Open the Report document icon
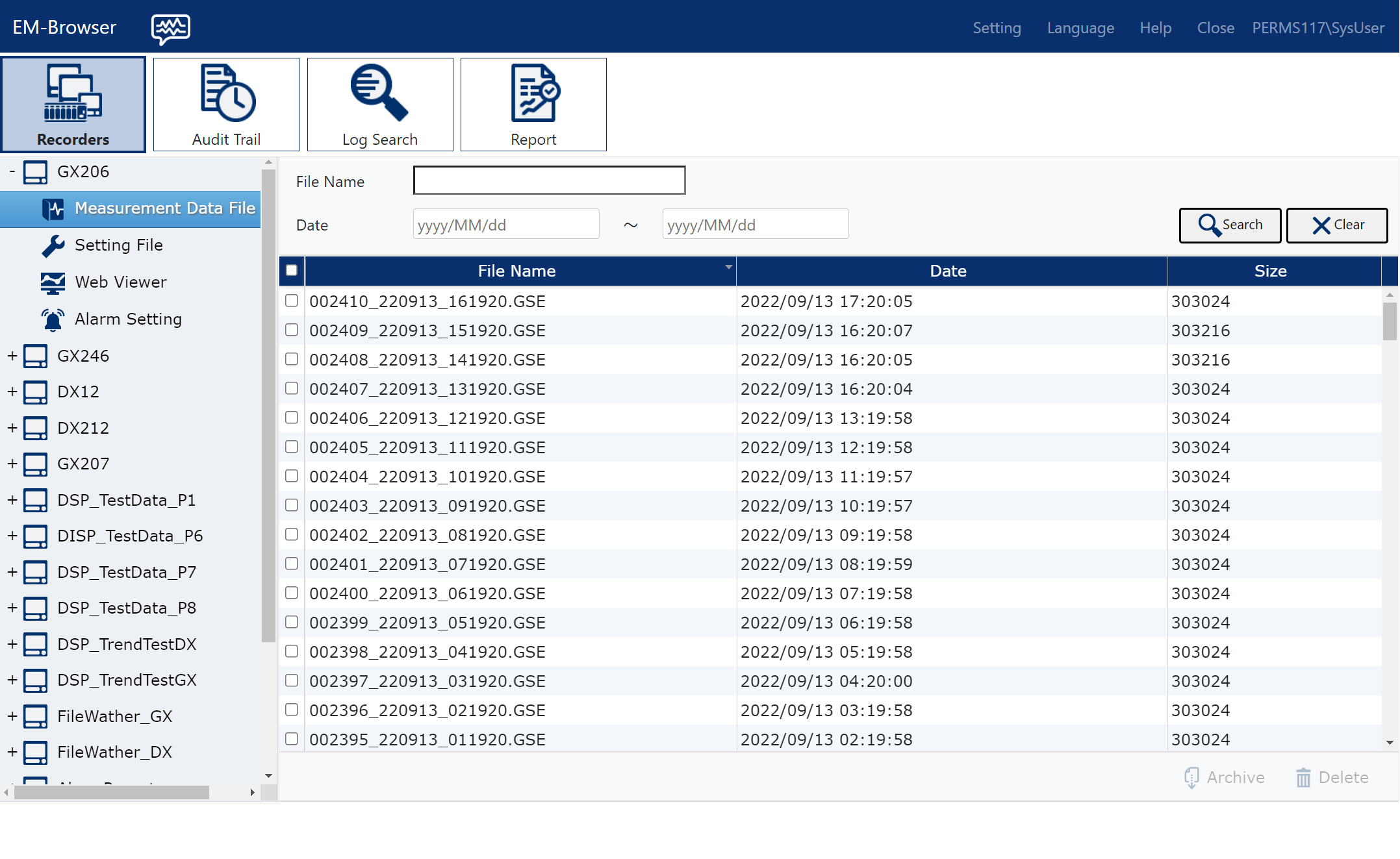Viewport: 1400px width, 859px height. coord(535,93)
